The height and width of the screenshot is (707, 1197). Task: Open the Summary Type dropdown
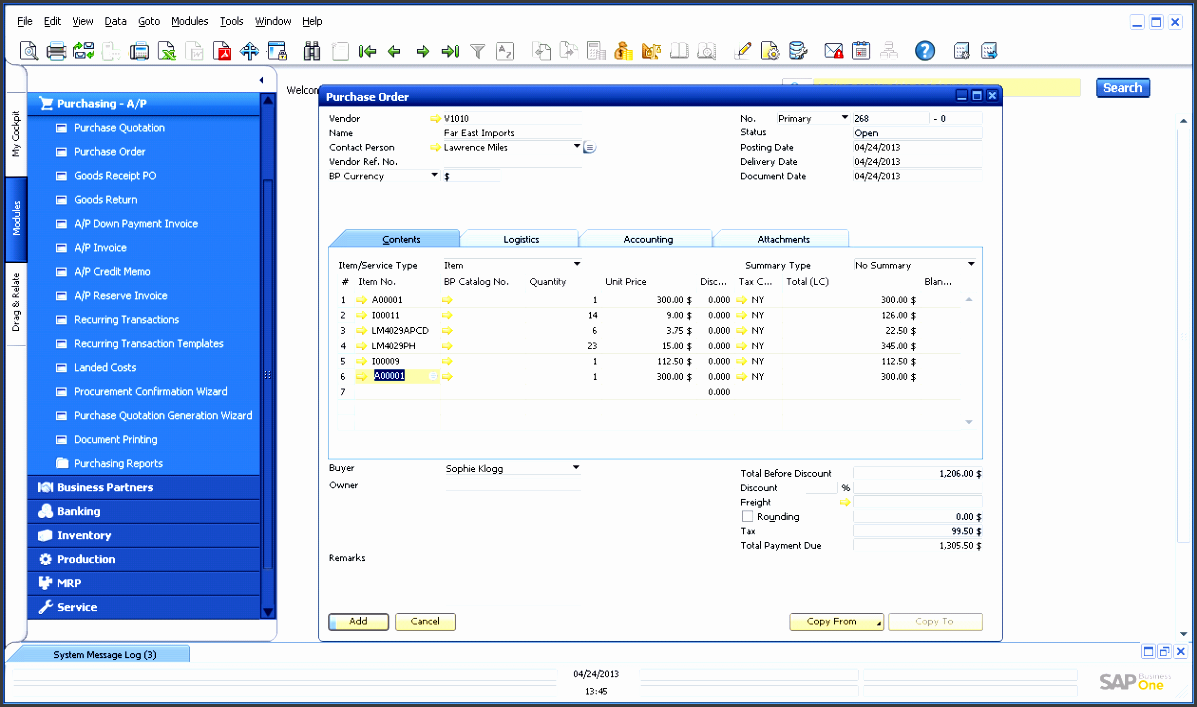971,265
